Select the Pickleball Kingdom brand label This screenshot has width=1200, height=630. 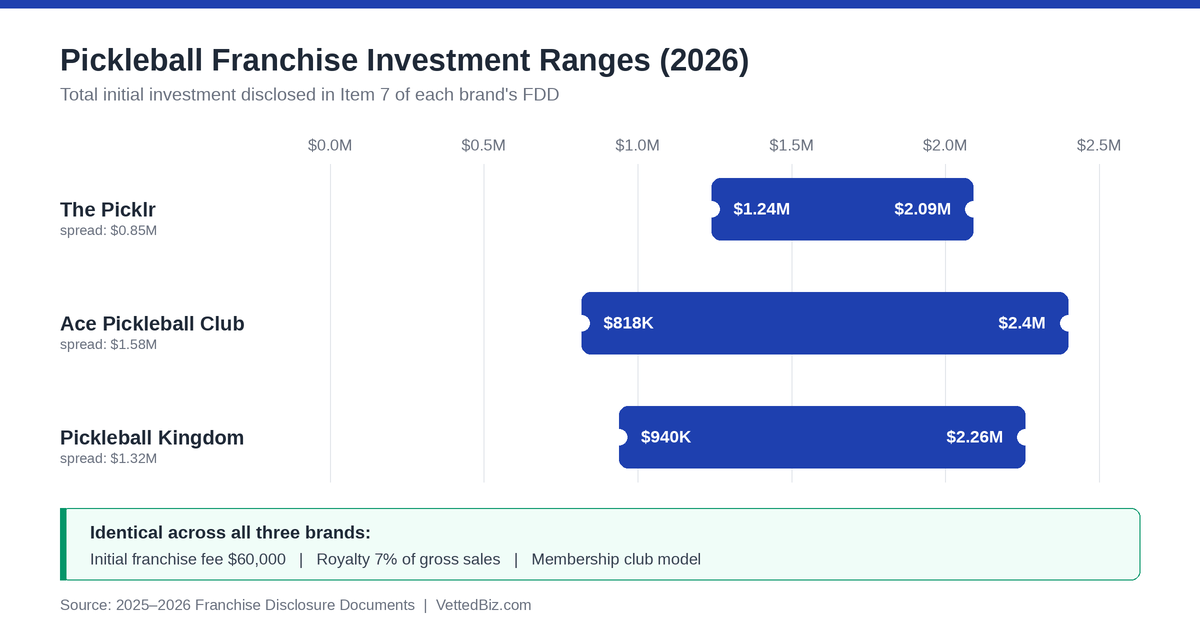point(152,438)
